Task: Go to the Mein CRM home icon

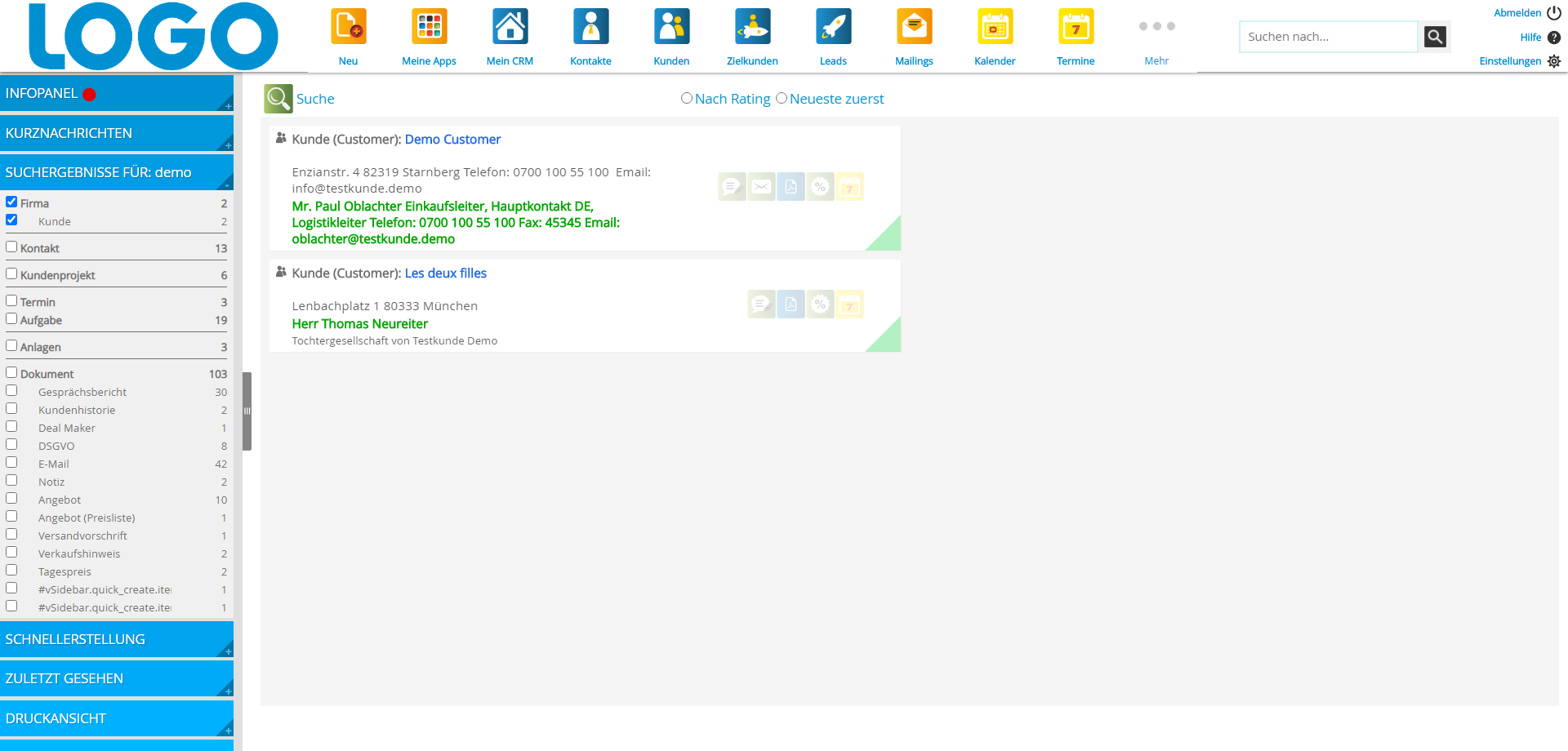Action: click(510, 27)
